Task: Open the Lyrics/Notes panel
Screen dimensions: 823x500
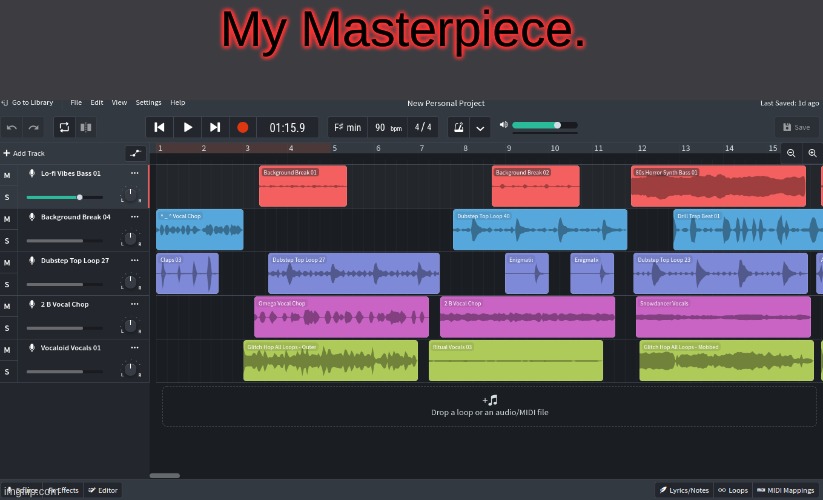Action: [684, 490]
